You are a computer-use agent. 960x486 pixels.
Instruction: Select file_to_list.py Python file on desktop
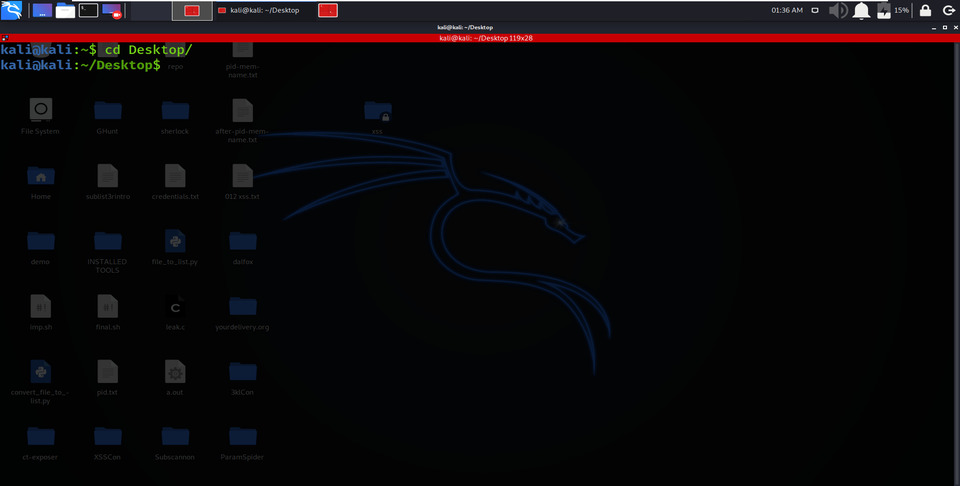point(175,247)
